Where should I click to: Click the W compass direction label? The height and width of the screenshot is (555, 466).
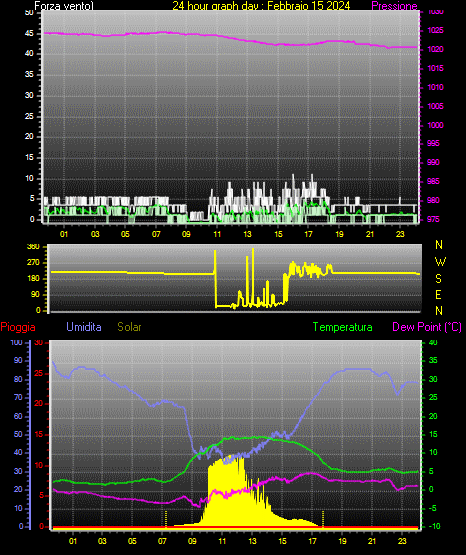point(440,262)
